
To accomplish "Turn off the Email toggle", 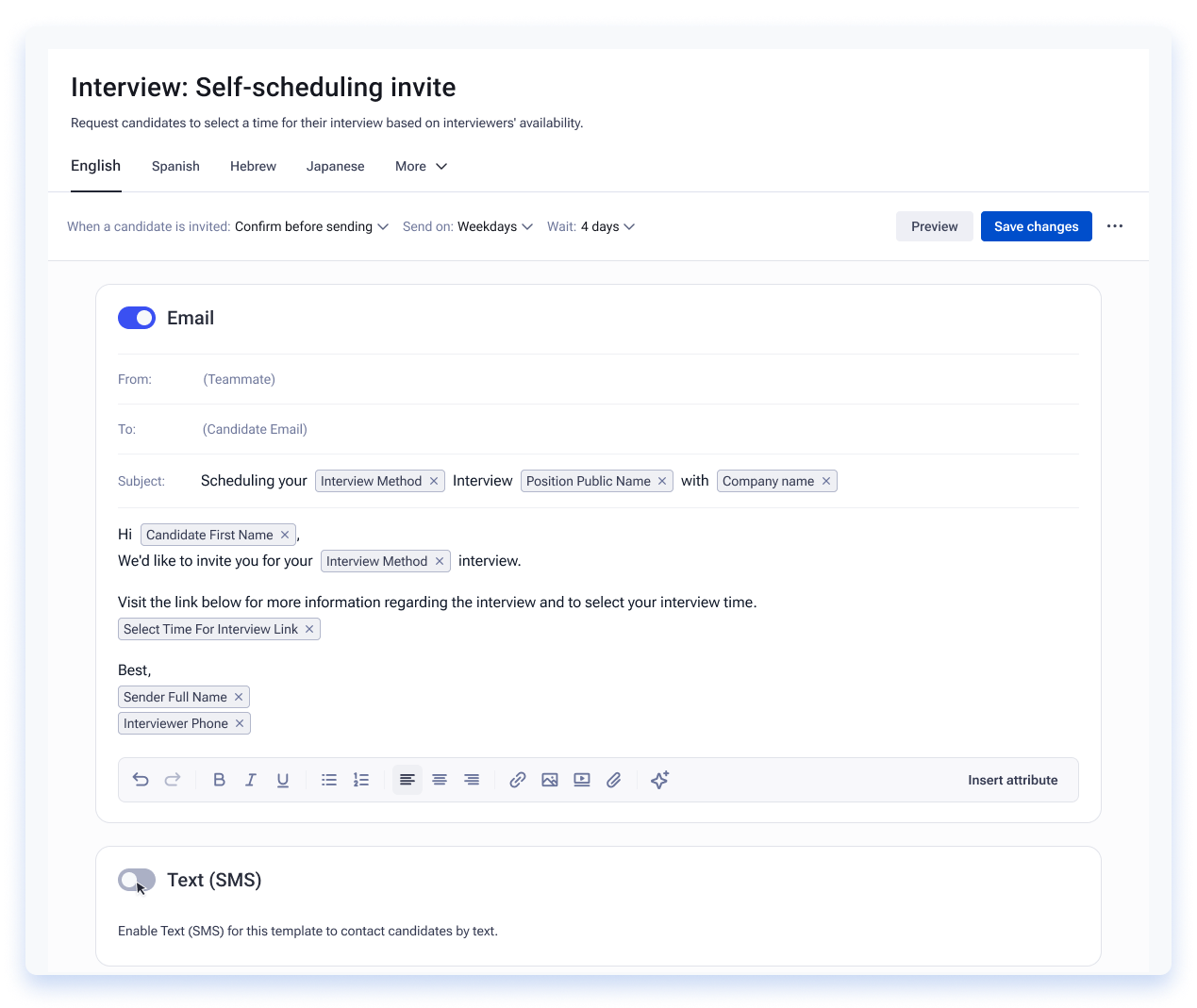I will click(x=137, y=318).
